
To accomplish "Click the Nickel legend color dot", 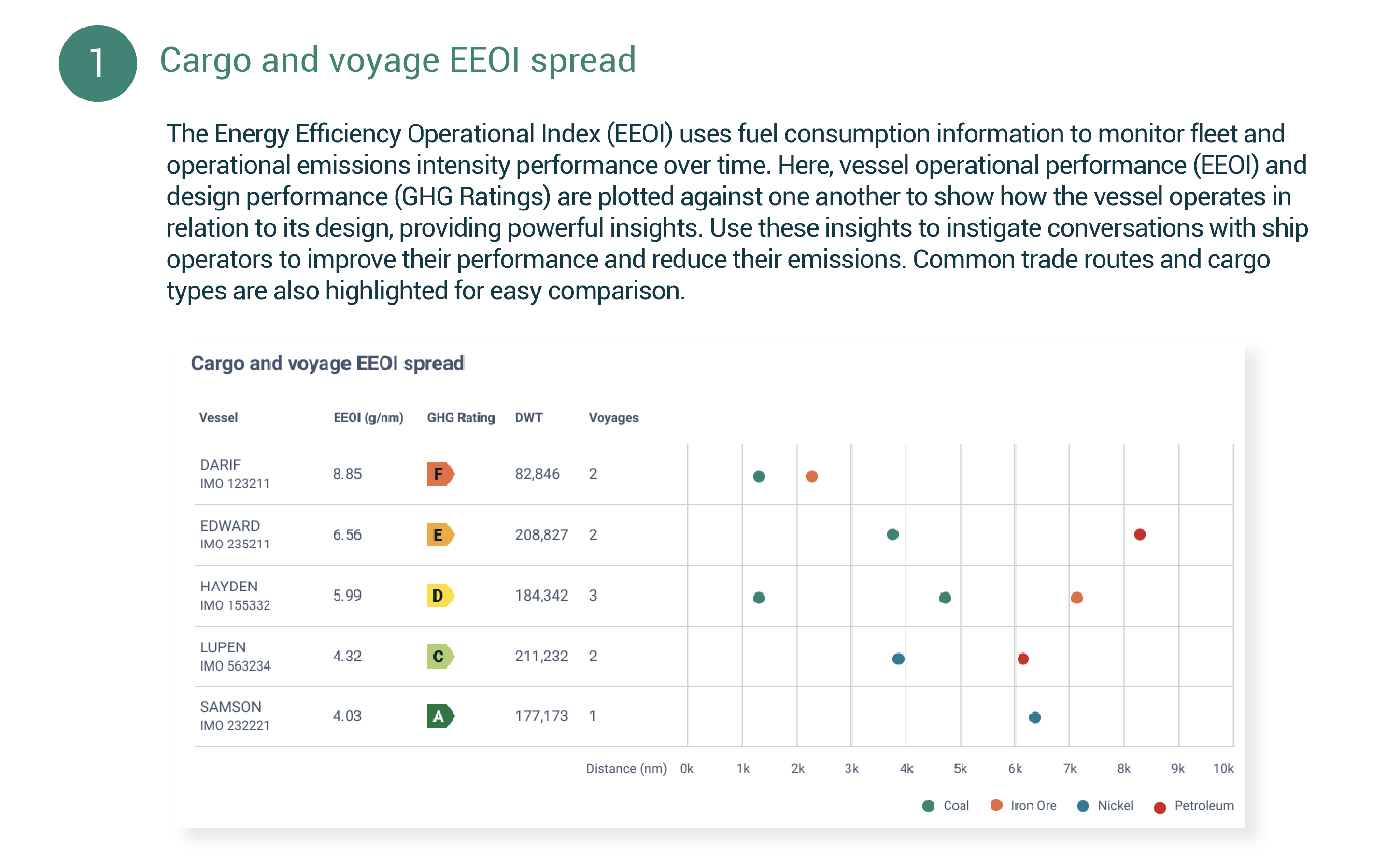I will tap(1083, 806).
